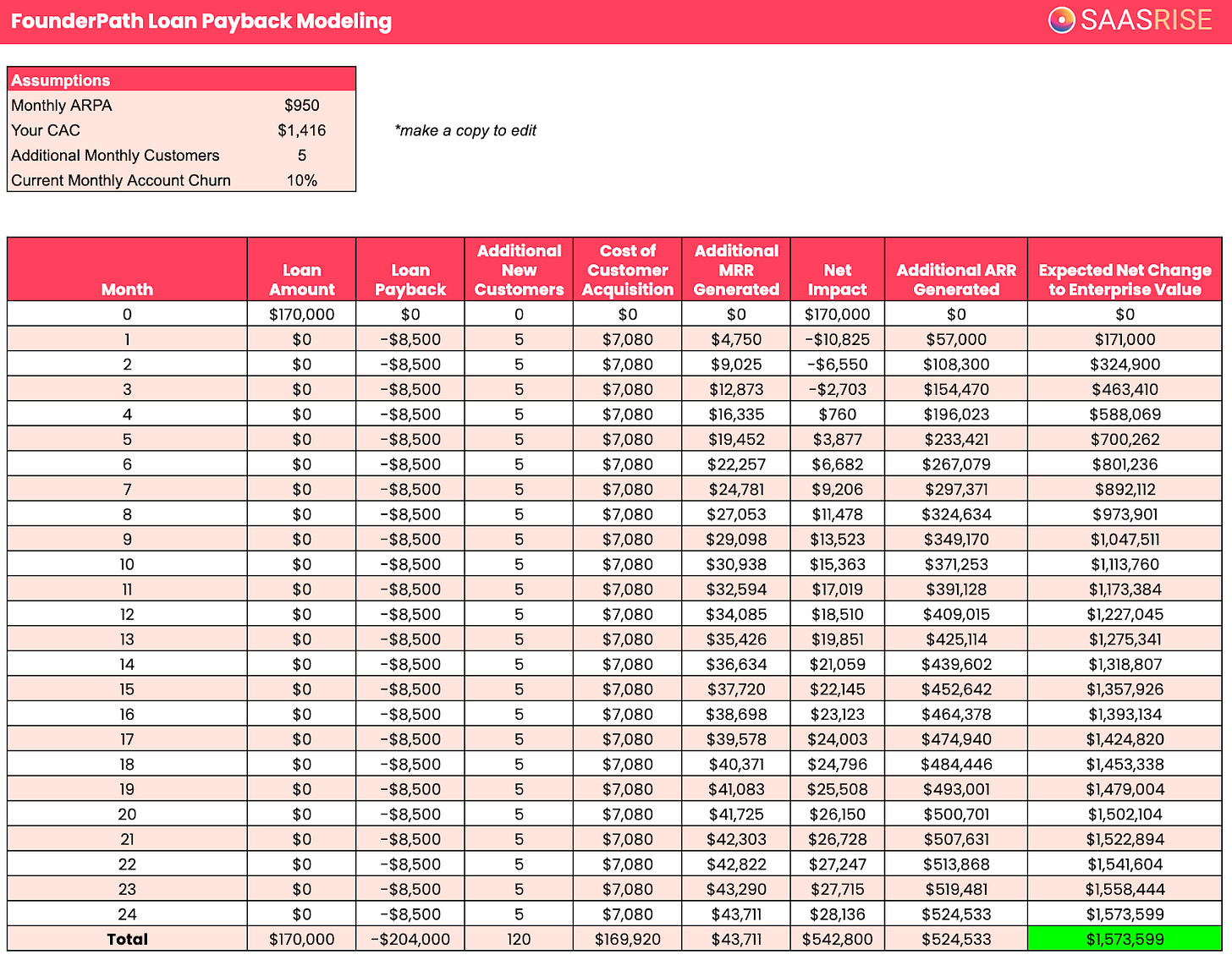Click the Loan Payback column header
The height and width of the screenshot is (960, 1232).
410,270
